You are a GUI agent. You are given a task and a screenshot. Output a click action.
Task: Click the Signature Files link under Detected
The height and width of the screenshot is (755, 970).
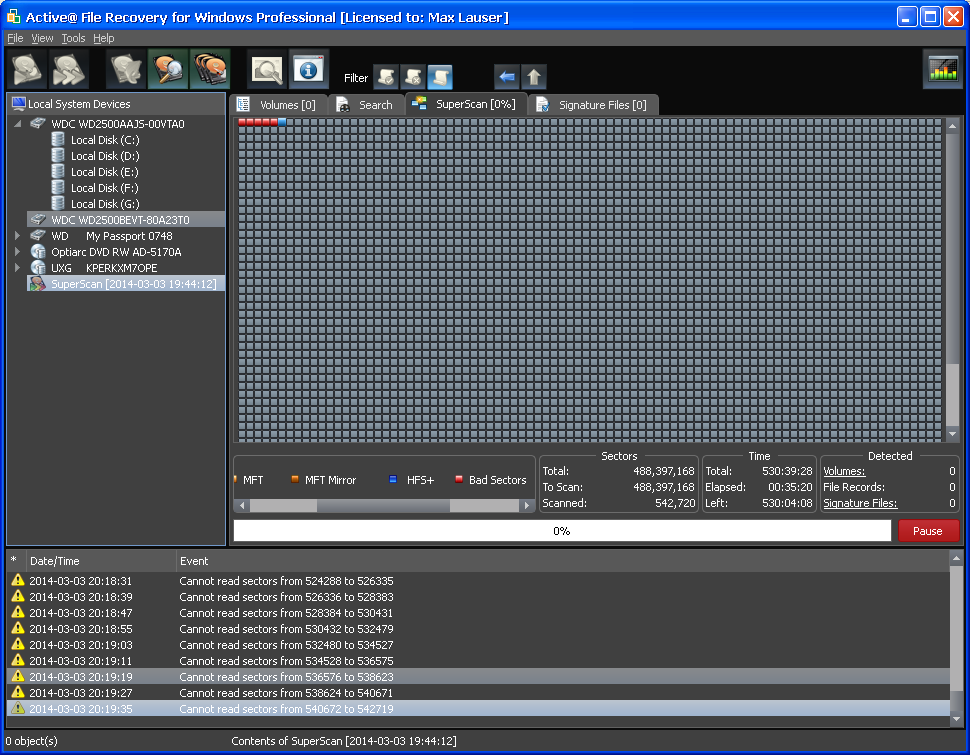(x=860, y=503)
